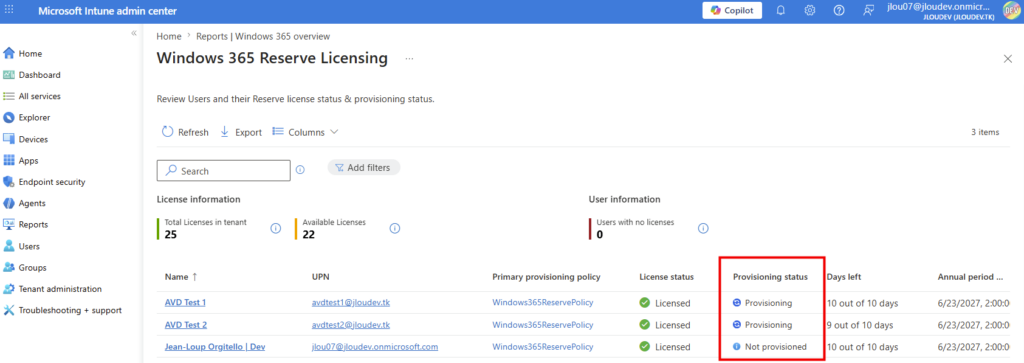
Task: Click avdtest2@jloudev.tk UPN link
Action: (x=351, y=324)
